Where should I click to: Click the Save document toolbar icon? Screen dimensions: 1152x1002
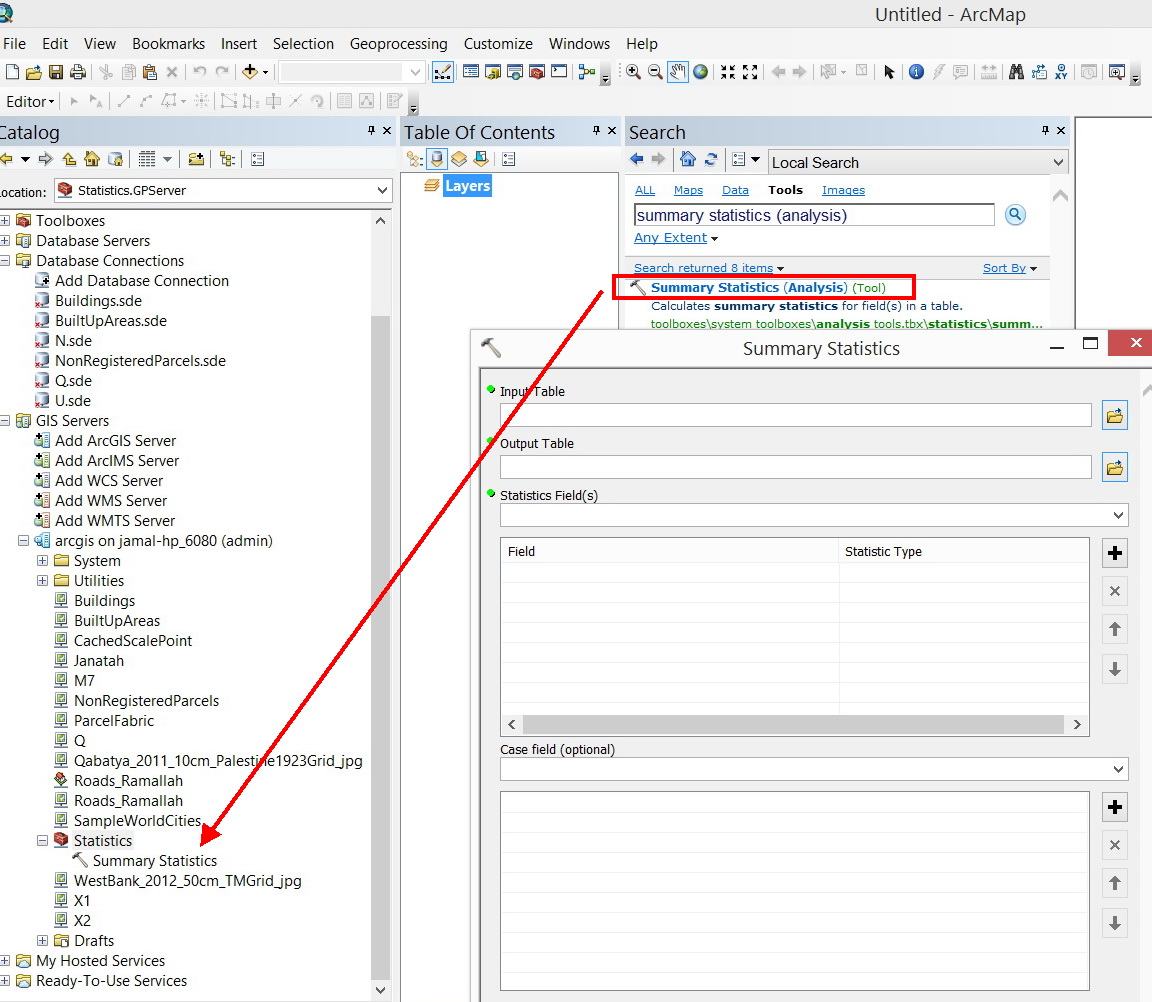coord(56,72)
